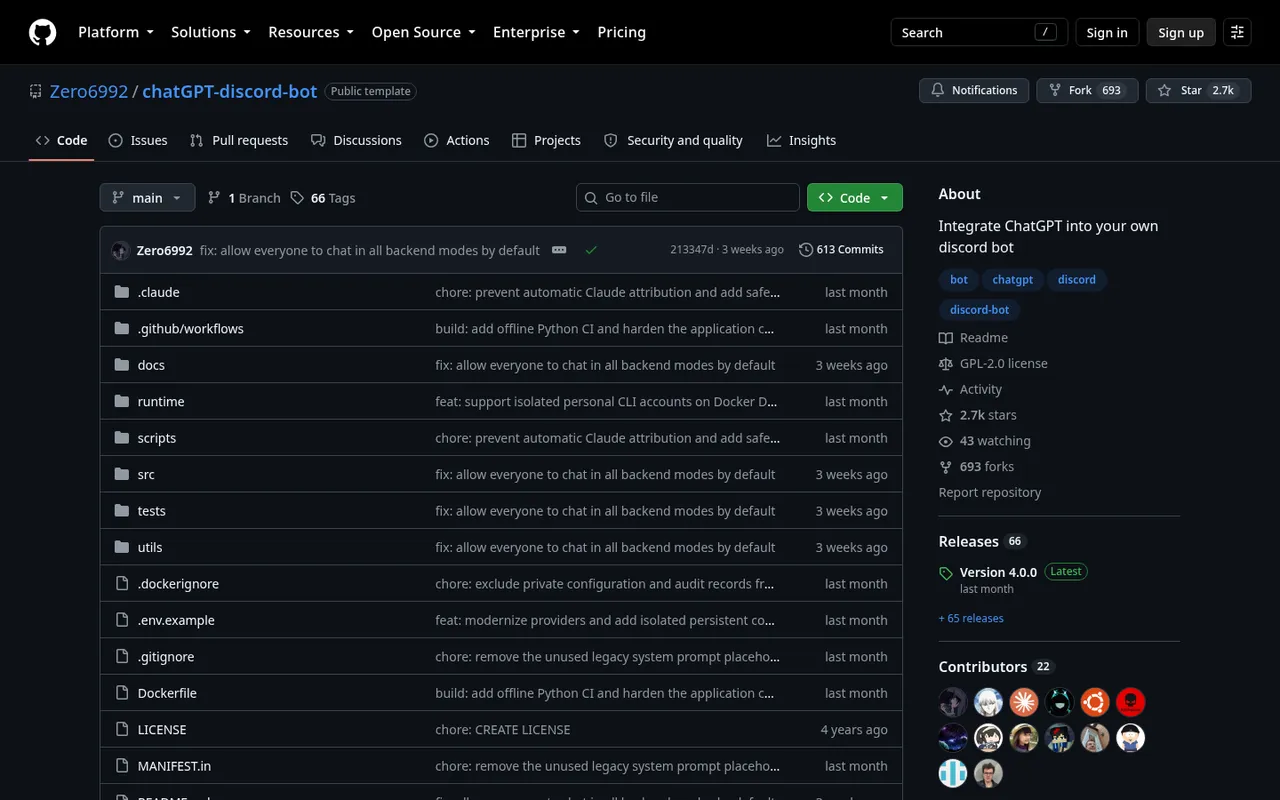The image size is (1280, 800).
Task: Click the chatgpt topic tag
Action: (1013, 279)
